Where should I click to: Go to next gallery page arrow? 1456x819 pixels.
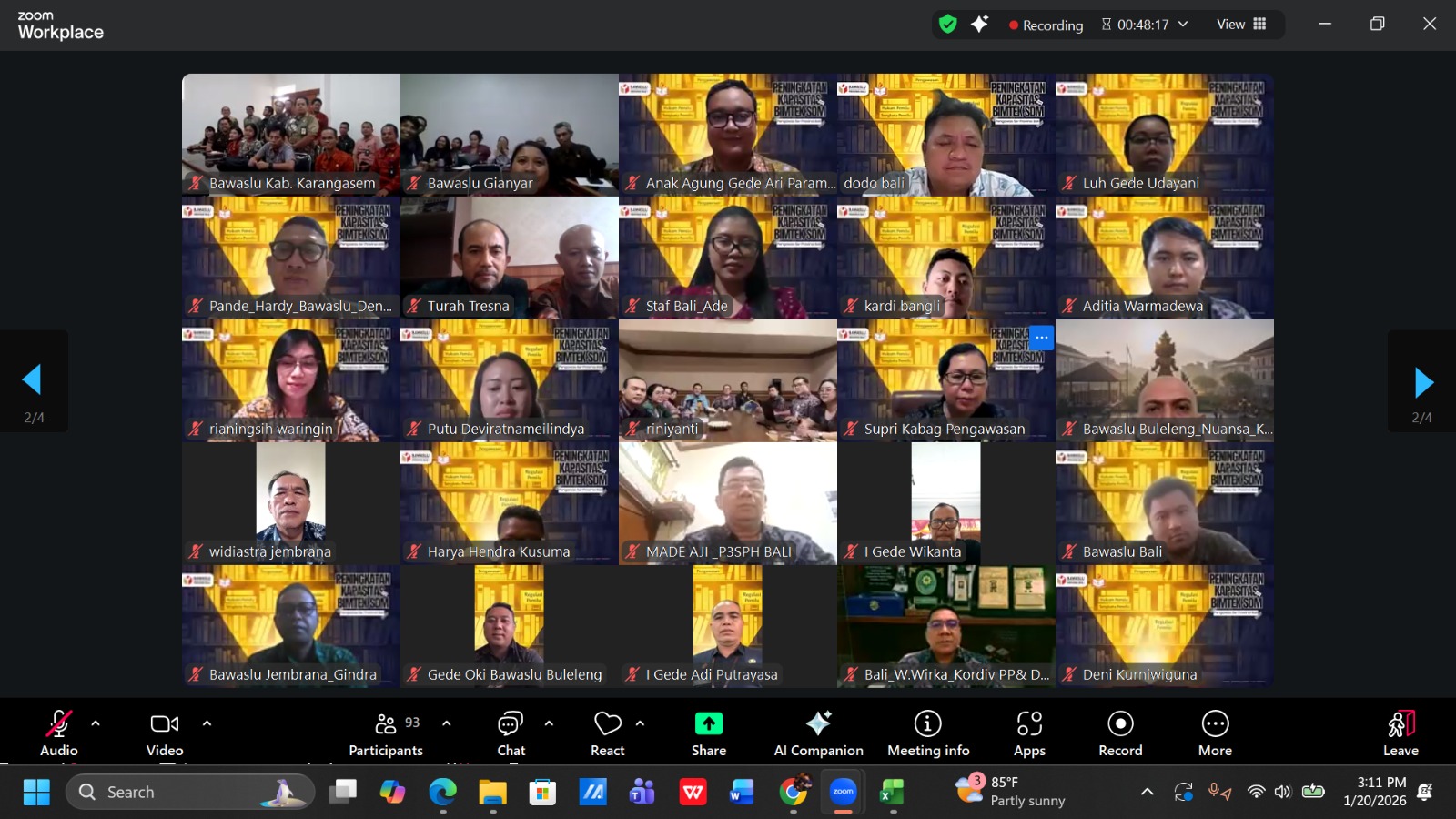(x=1423, y=382)
